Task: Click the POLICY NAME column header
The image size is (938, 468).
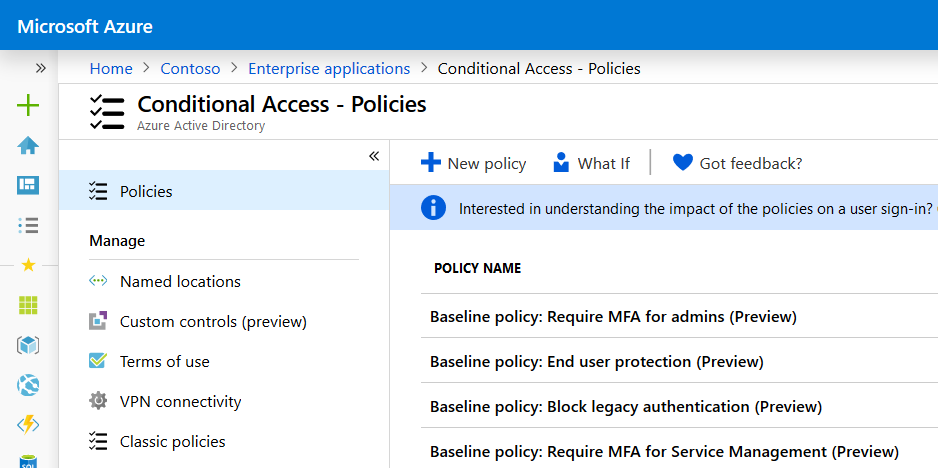Action: pyautogui.click(x=477, y=268)
